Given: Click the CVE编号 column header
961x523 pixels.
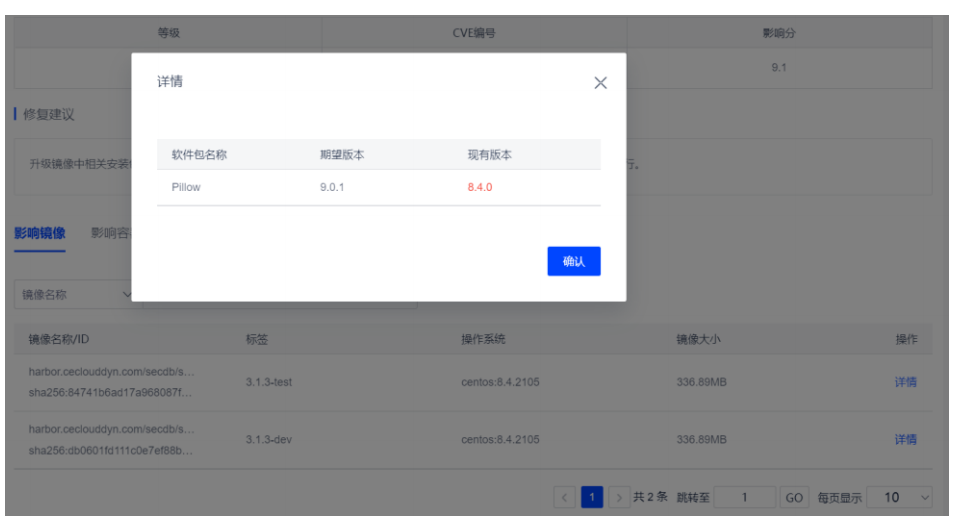Looking at the screenshot, I should coord(474,33).
